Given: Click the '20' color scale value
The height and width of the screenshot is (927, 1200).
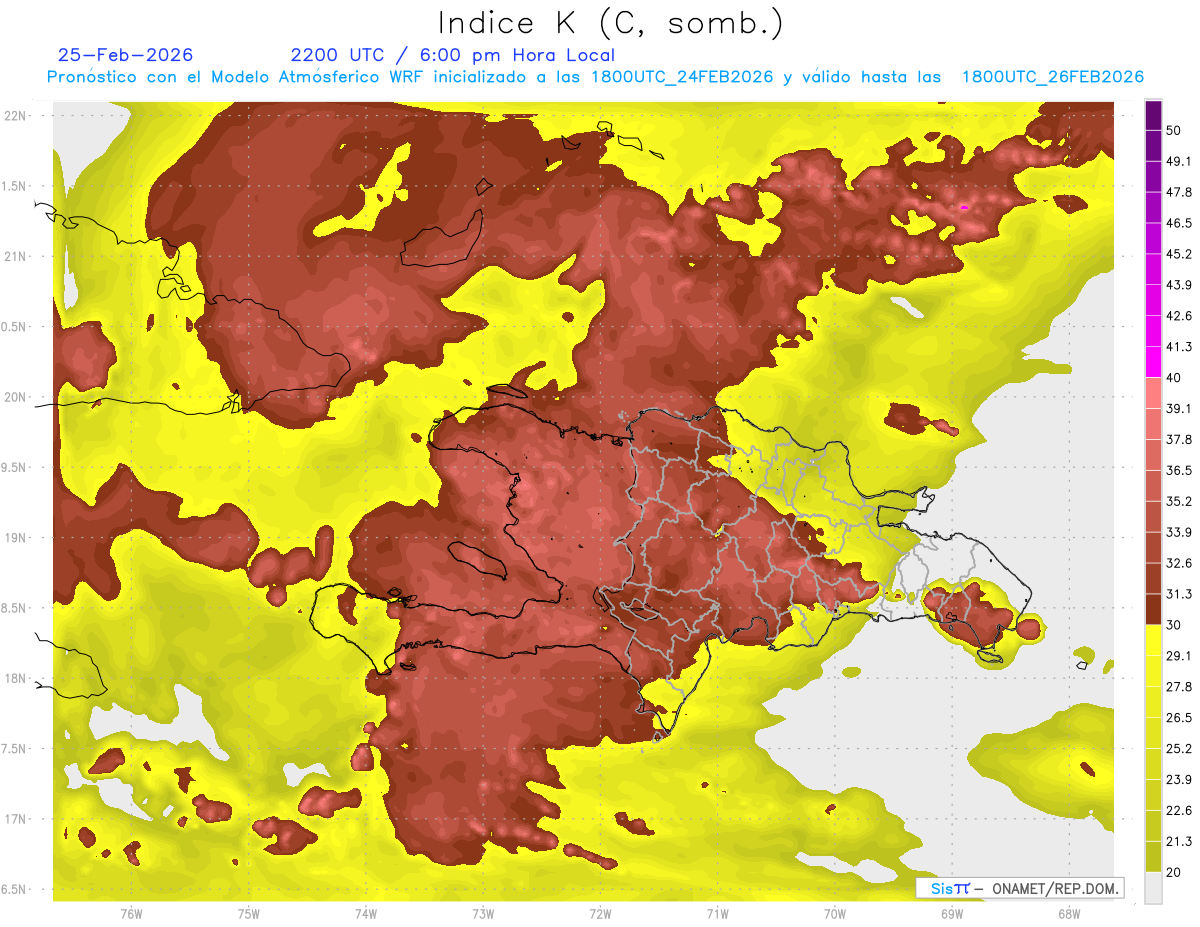Looking at the screenshot, I should tap(1175, 873).
